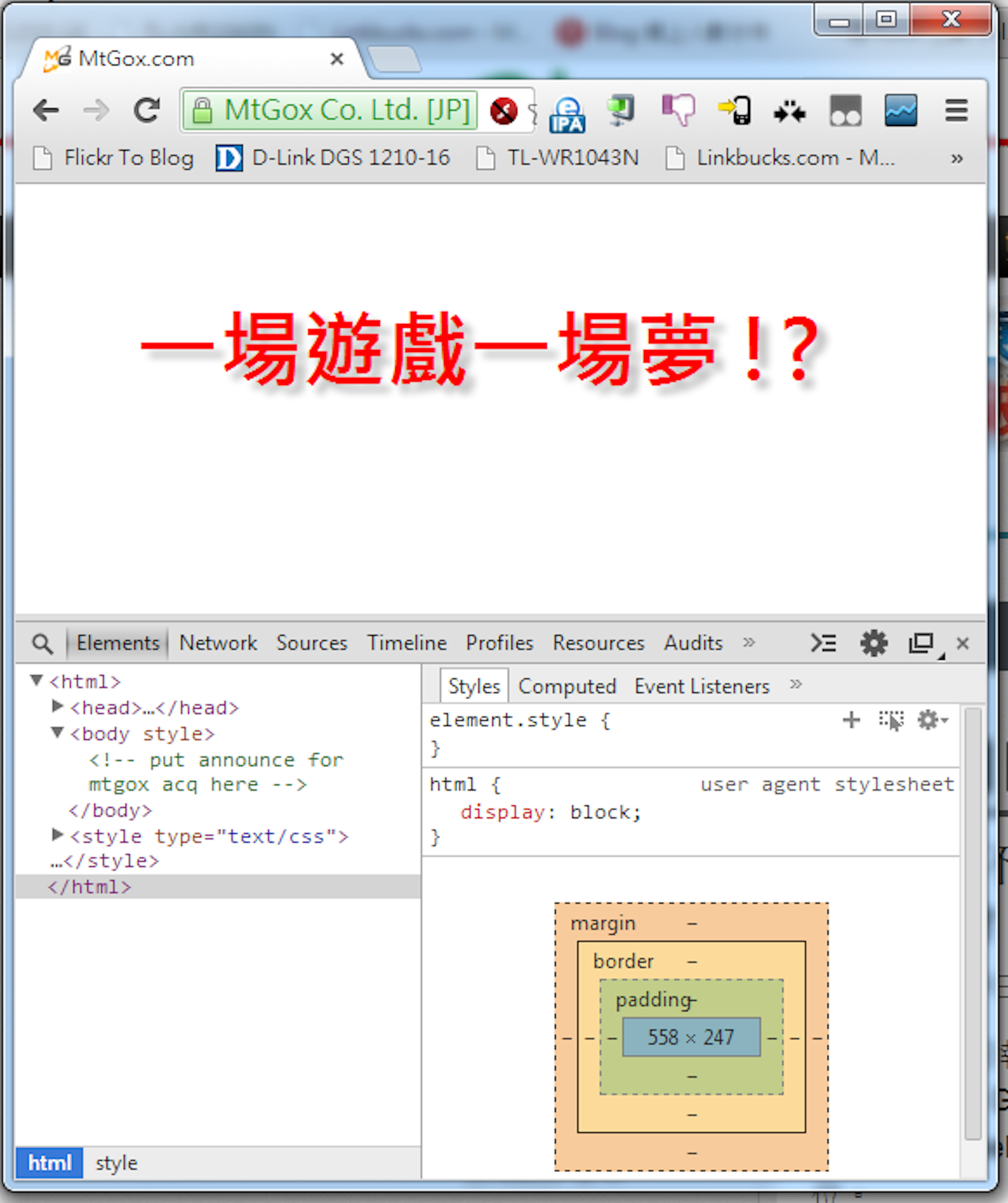Click the send-to-phone extension icon
The height and width of the screenshot is (1203, 1008).
pos(735,110)
